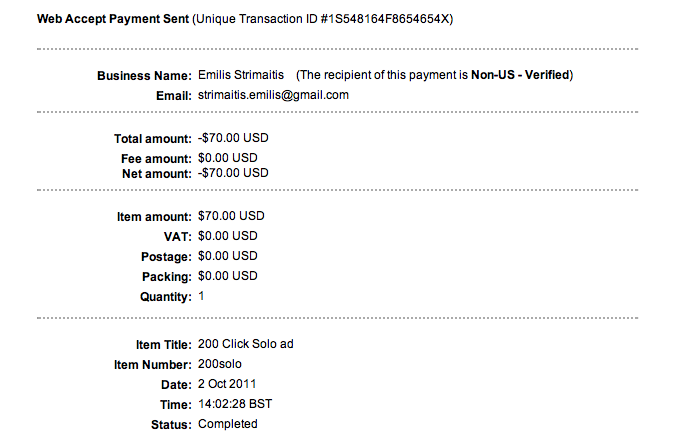This screenshot has height=435, width=693.
Task: Click the VAT value $0.00 USD
Action: click(x=228, y=236)
